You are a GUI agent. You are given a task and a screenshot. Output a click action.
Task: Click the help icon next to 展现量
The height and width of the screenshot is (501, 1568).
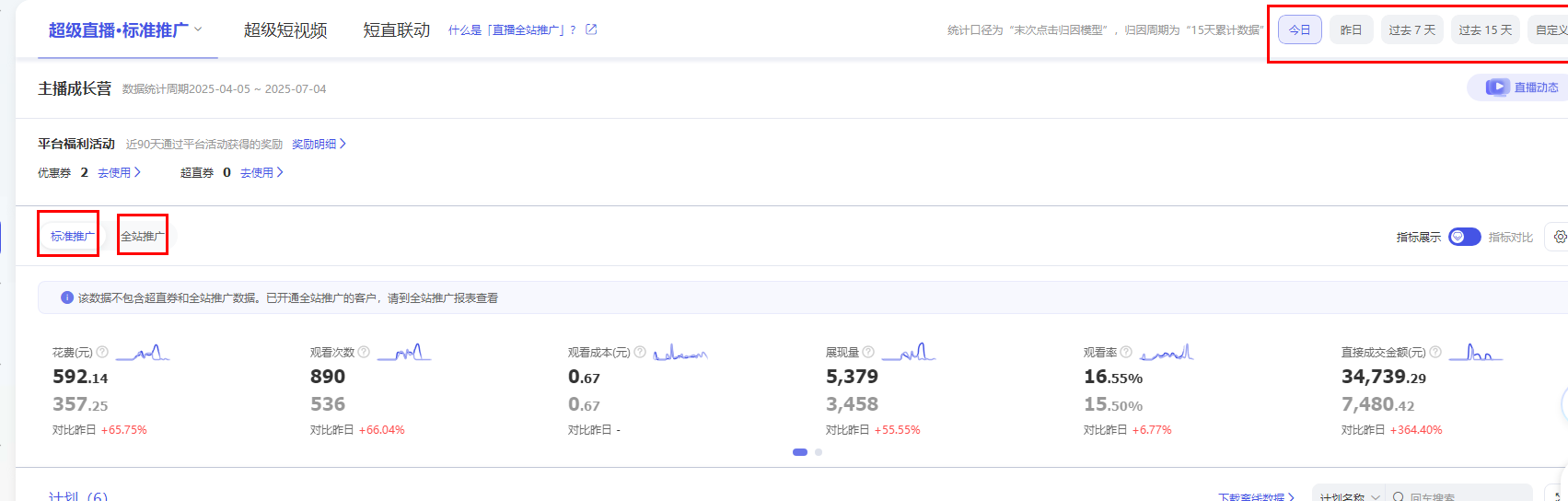pos(868,352)
